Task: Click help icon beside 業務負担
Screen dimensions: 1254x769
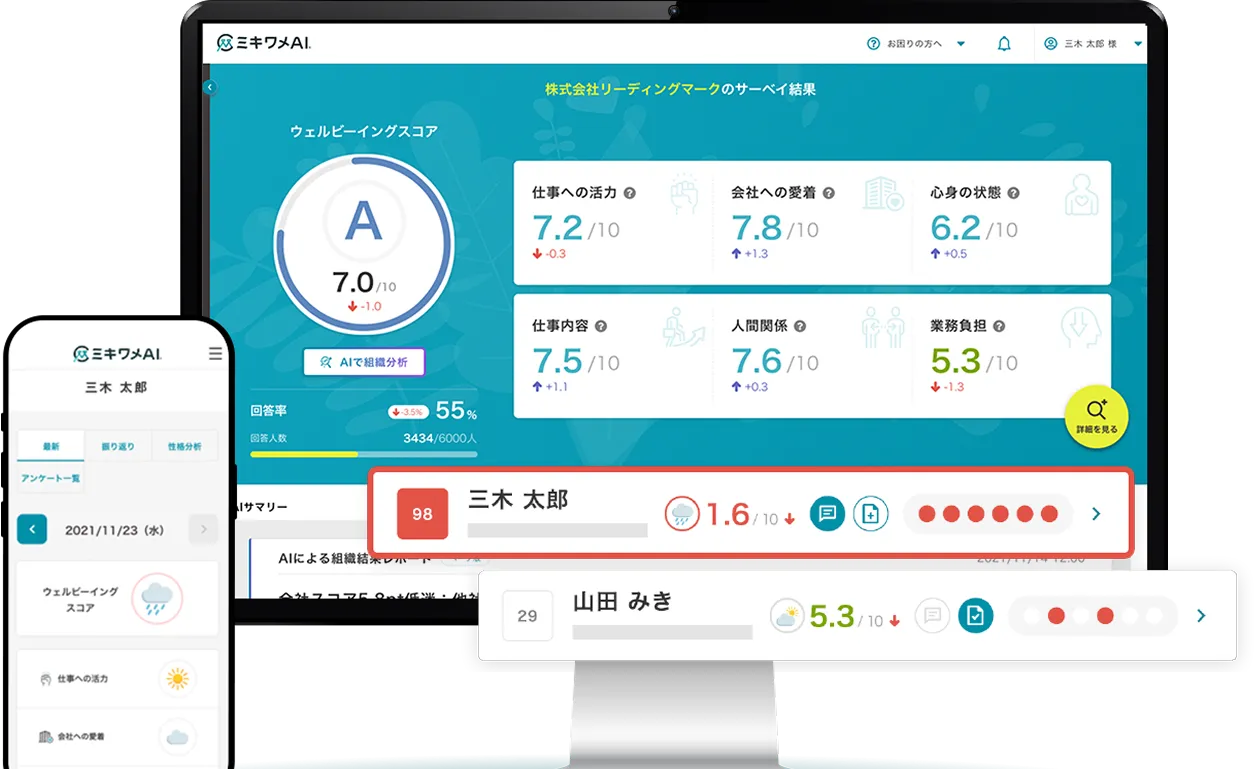Action: [x=998, y=326]
